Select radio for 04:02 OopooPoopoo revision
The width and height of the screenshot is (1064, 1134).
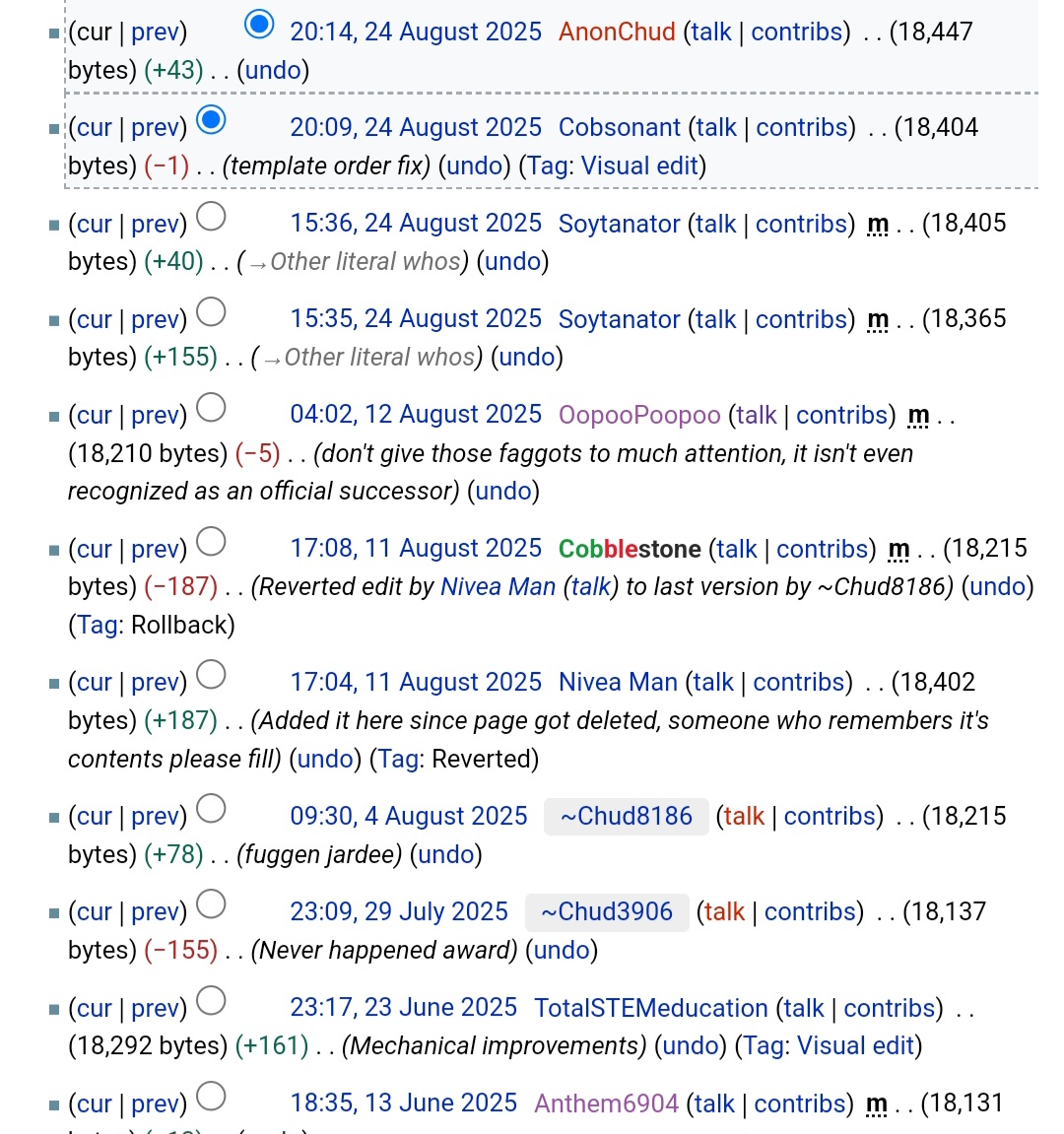click(211, 407)
